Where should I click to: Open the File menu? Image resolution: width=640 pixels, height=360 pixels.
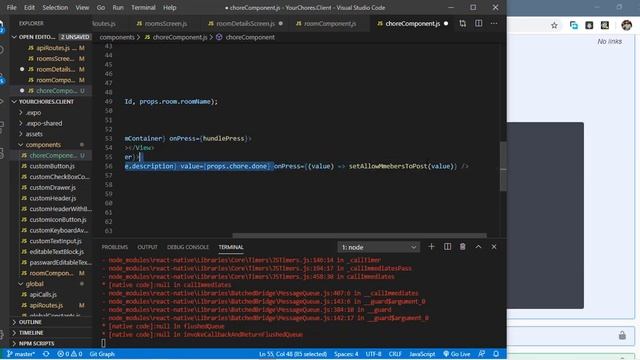pos(11,7)
